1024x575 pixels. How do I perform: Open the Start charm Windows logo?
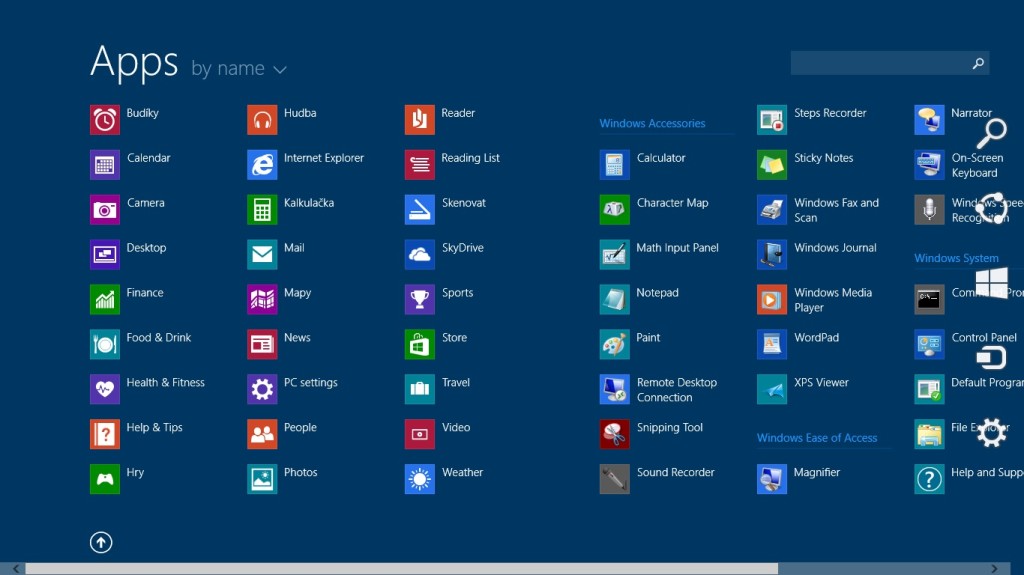(991, 283)
